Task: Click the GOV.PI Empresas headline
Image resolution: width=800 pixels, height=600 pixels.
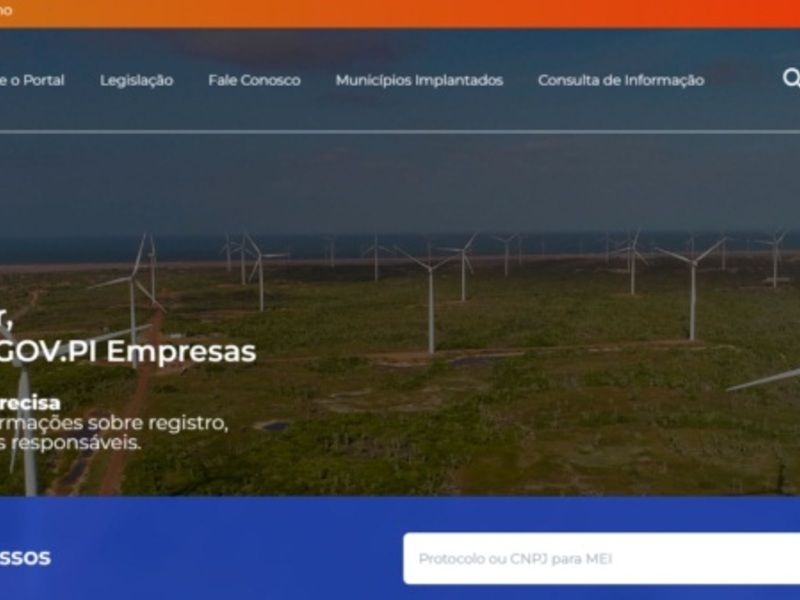Action: coord(128,351)
